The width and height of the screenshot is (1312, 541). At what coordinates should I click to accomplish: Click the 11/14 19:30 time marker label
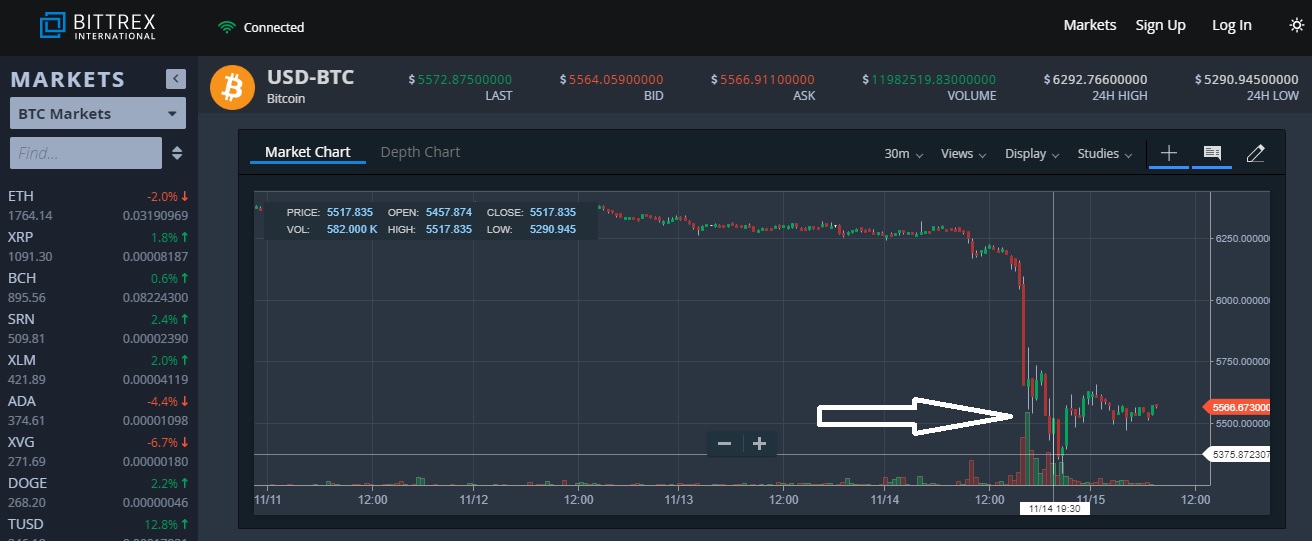click(1053, 508)
